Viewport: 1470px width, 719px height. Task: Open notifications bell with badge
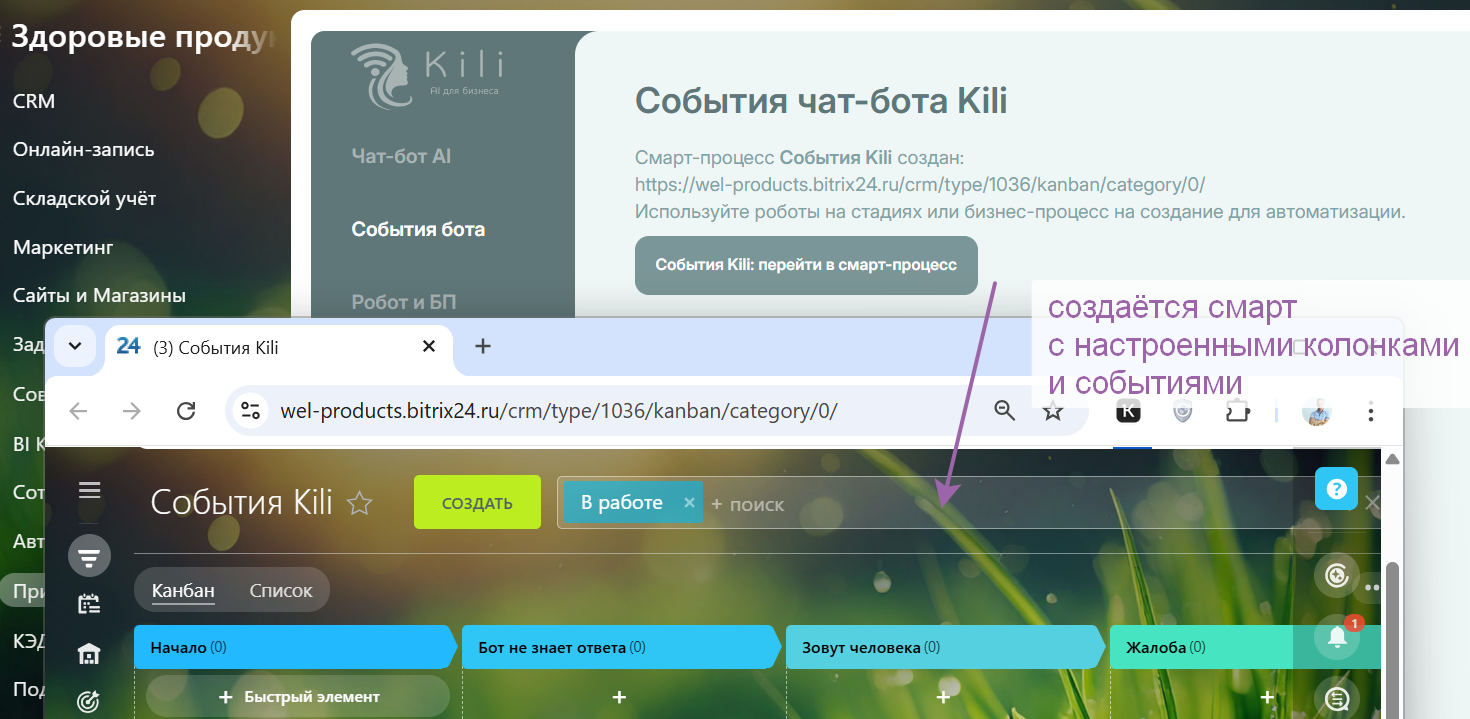tap(1336, 637)
